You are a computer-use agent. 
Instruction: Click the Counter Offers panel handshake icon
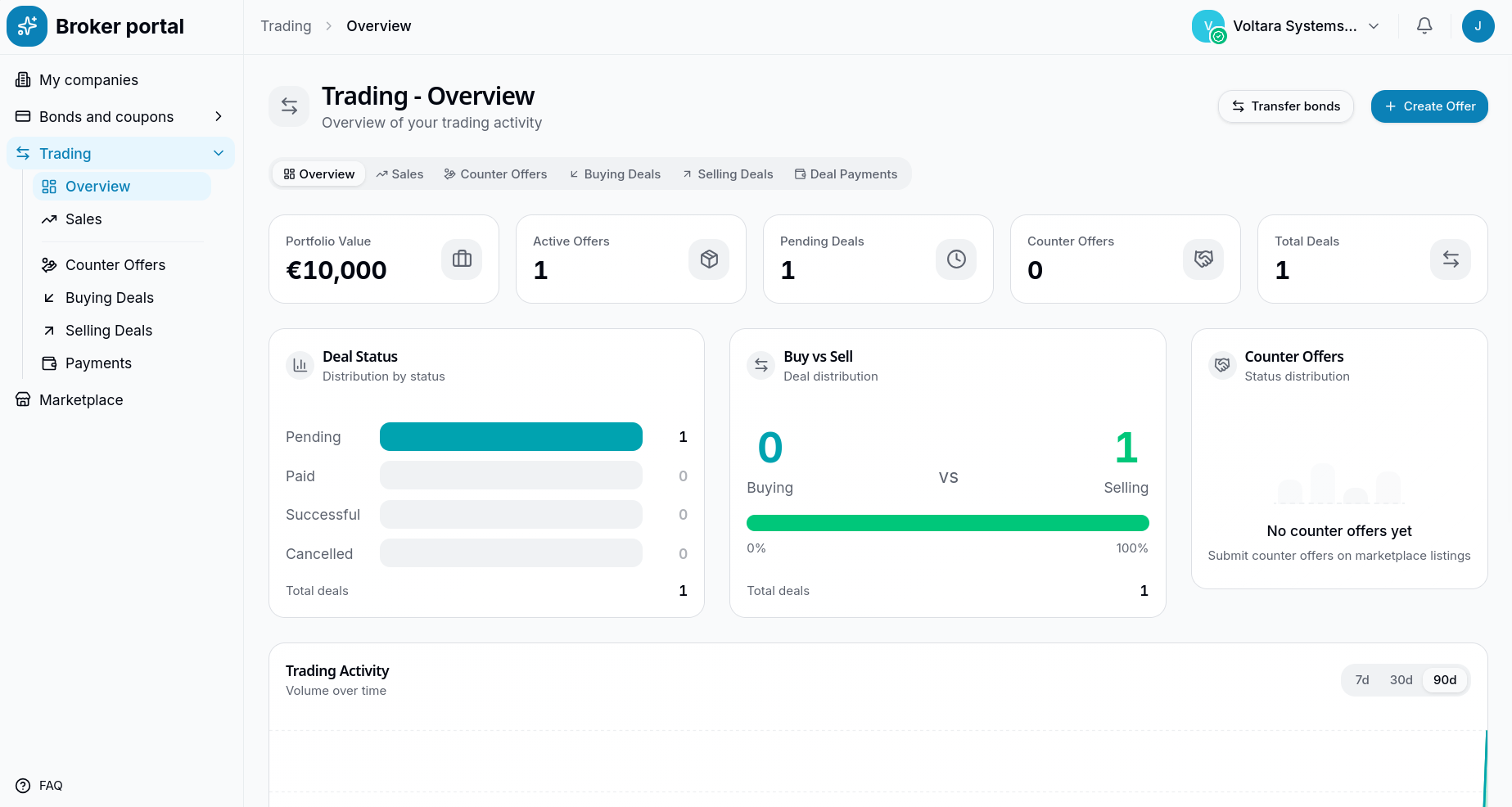click(x=1222, y=365)
